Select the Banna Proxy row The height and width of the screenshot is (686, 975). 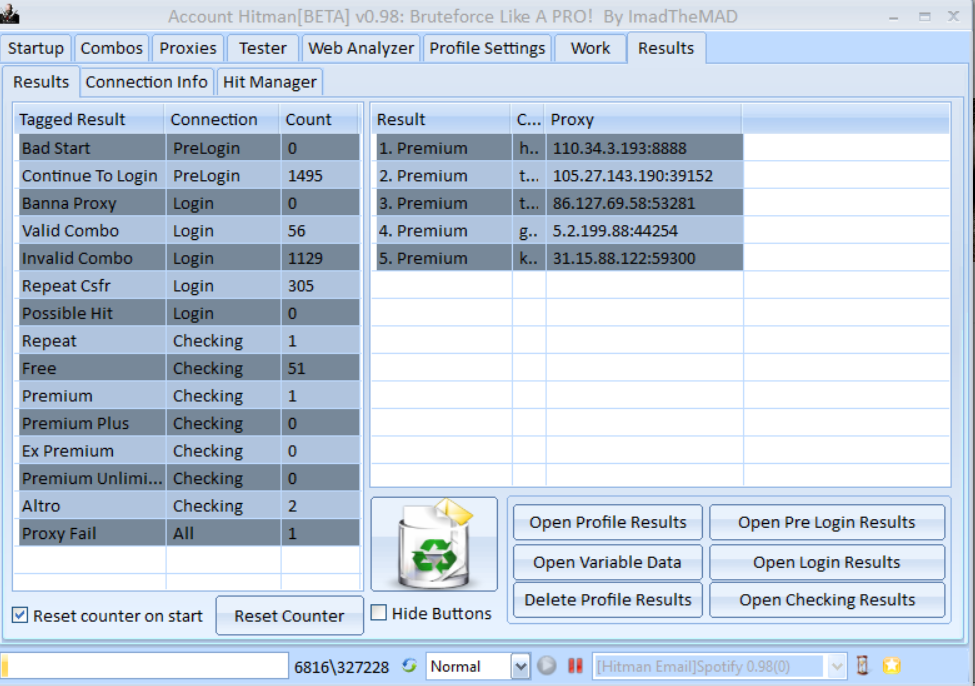[x=189, y=203]
